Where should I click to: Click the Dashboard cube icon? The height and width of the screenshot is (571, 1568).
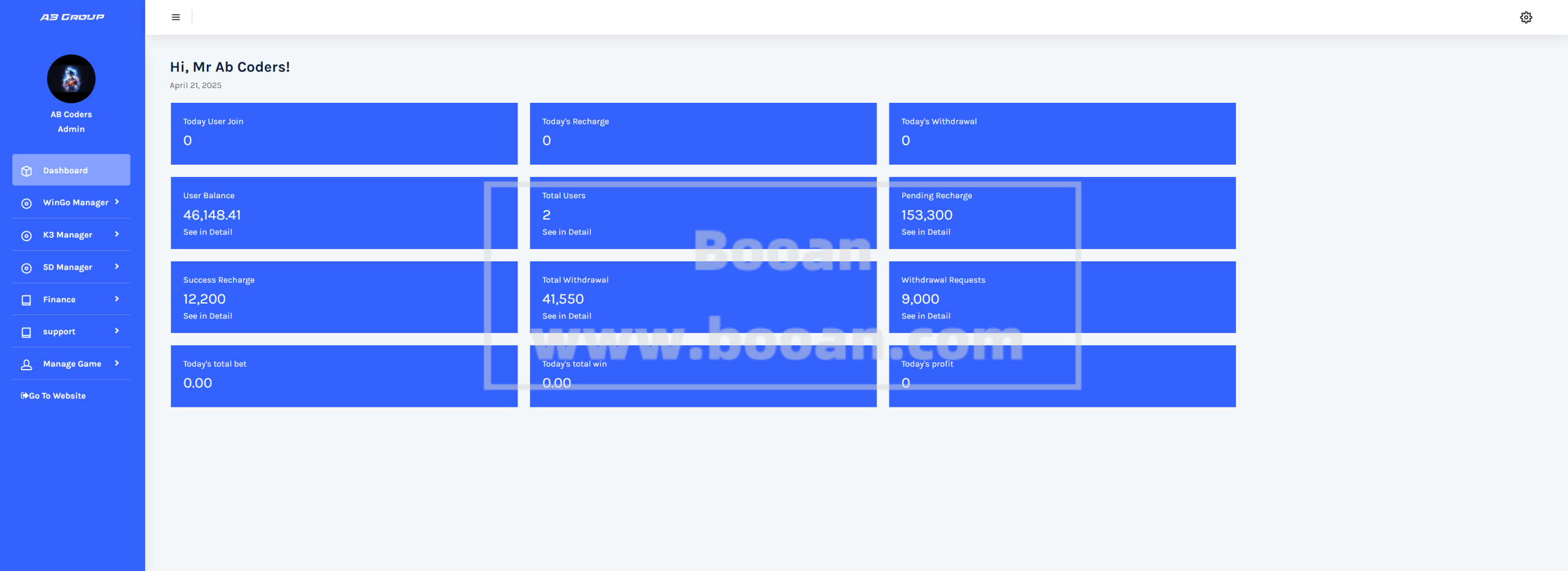tap(26, 171)
